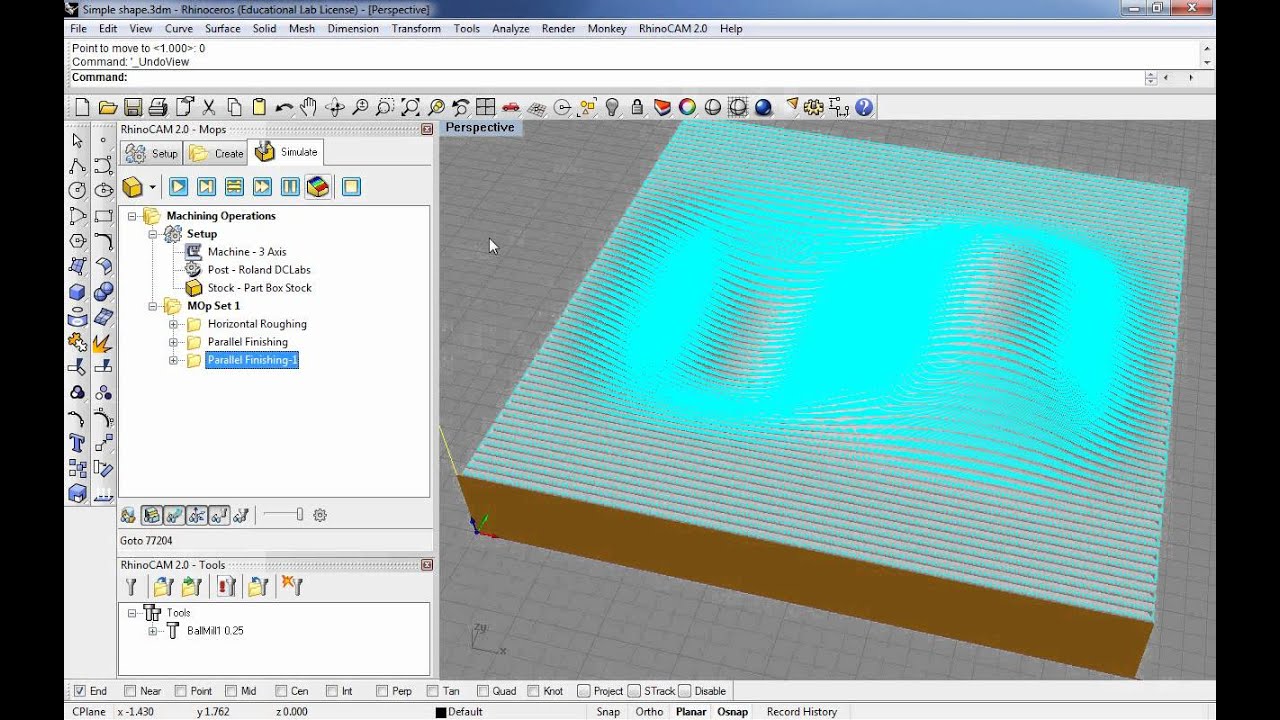
Task: Click the Zoom extents icon
Action: pos(410,107)
